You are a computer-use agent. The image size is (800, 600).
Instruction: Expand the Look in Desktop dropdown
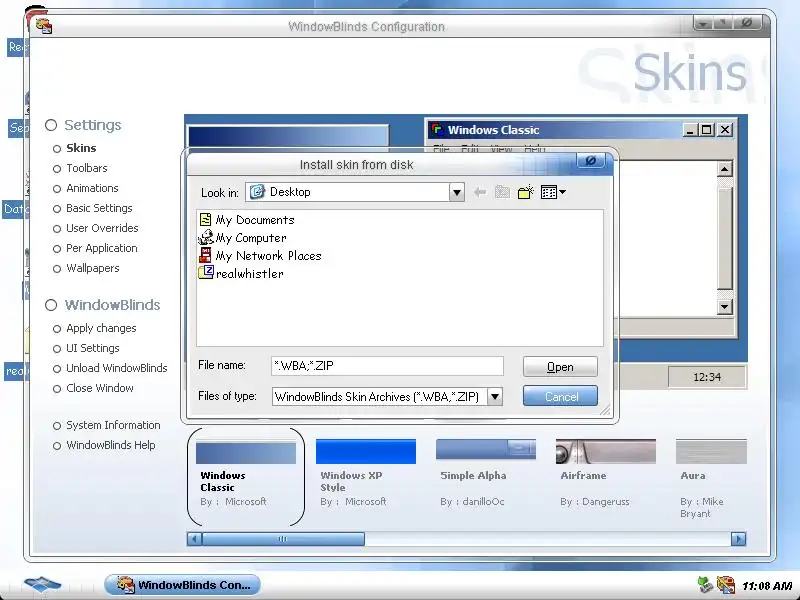pyautogui.click(x=457, y=192)
